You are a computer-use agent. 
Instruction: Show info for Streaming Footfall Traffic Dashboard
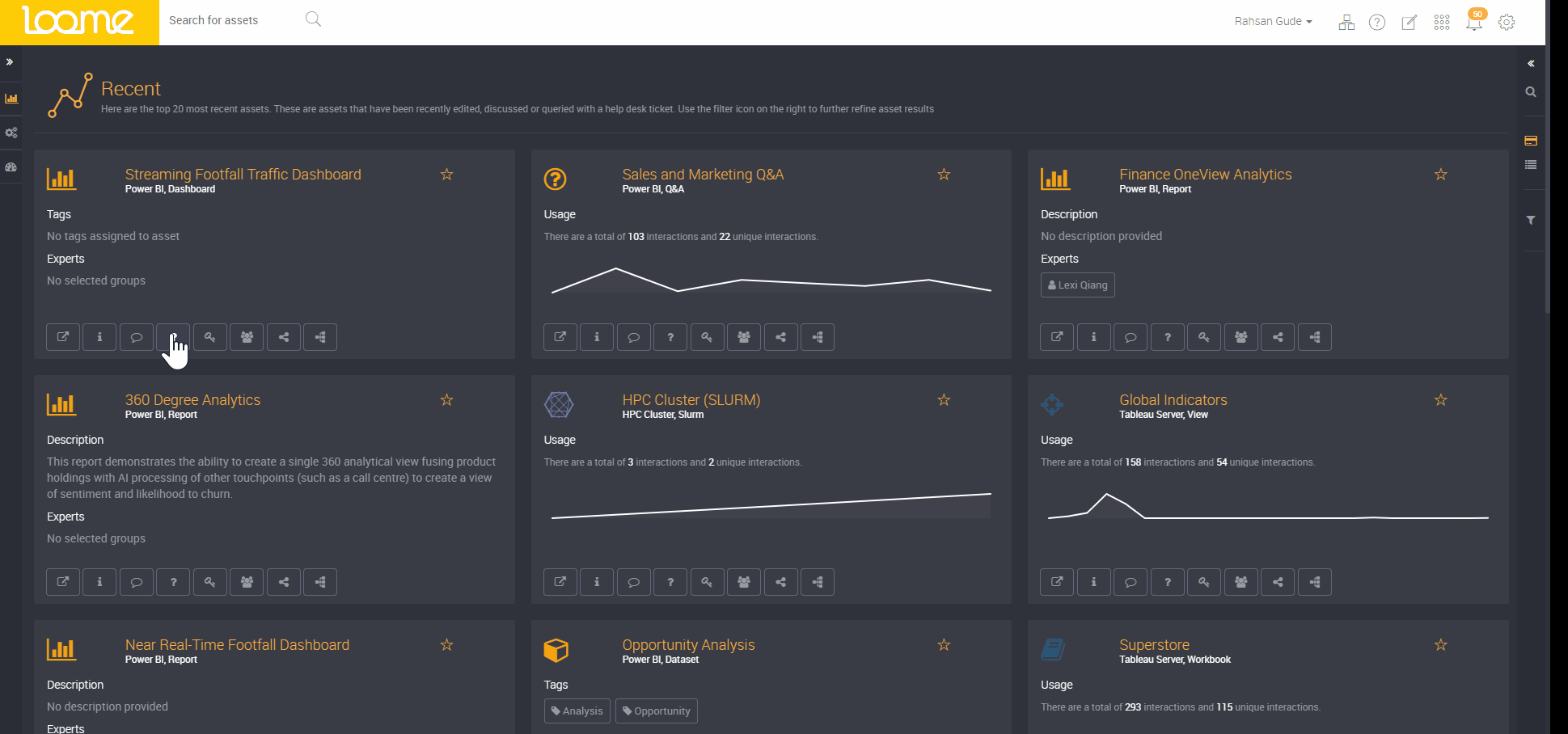tap(99, 337)
